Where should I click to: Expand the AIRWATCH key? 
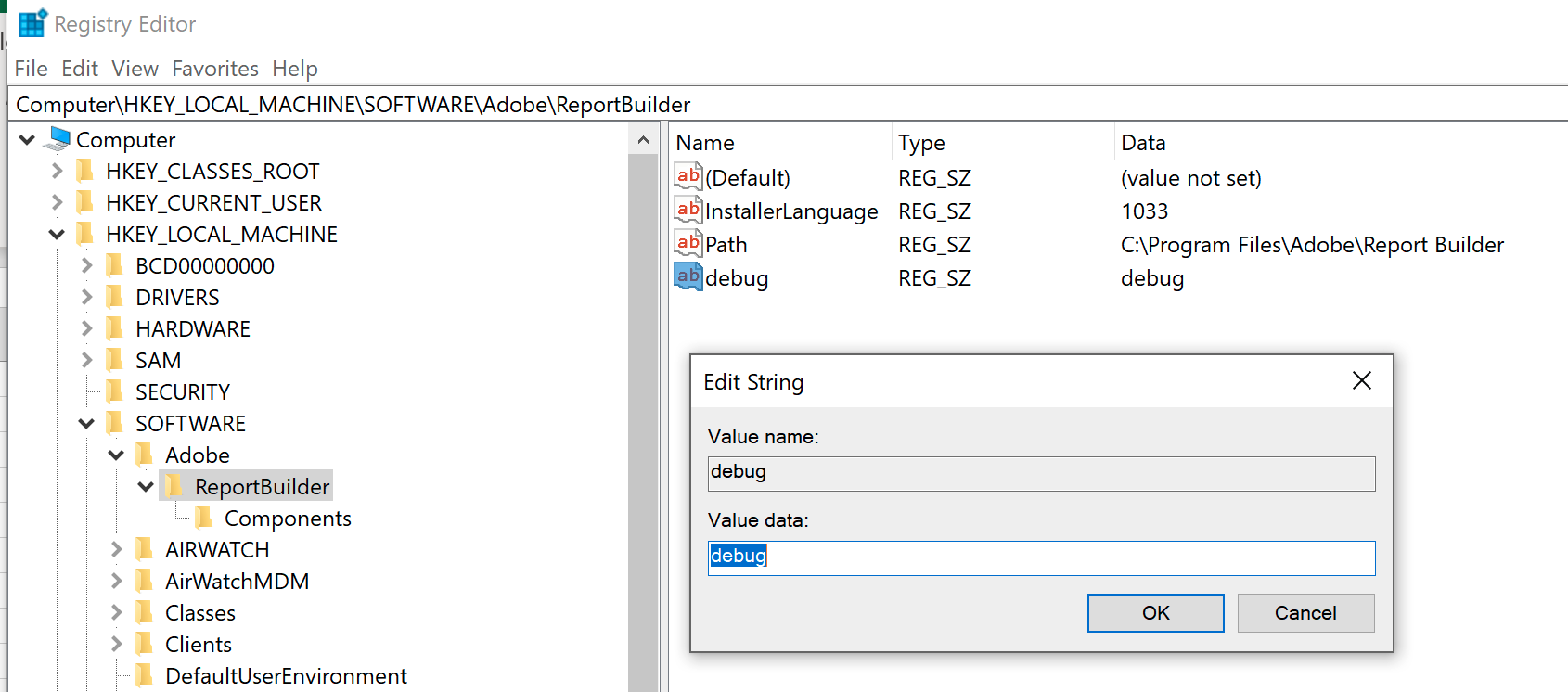tap(116, 550)
